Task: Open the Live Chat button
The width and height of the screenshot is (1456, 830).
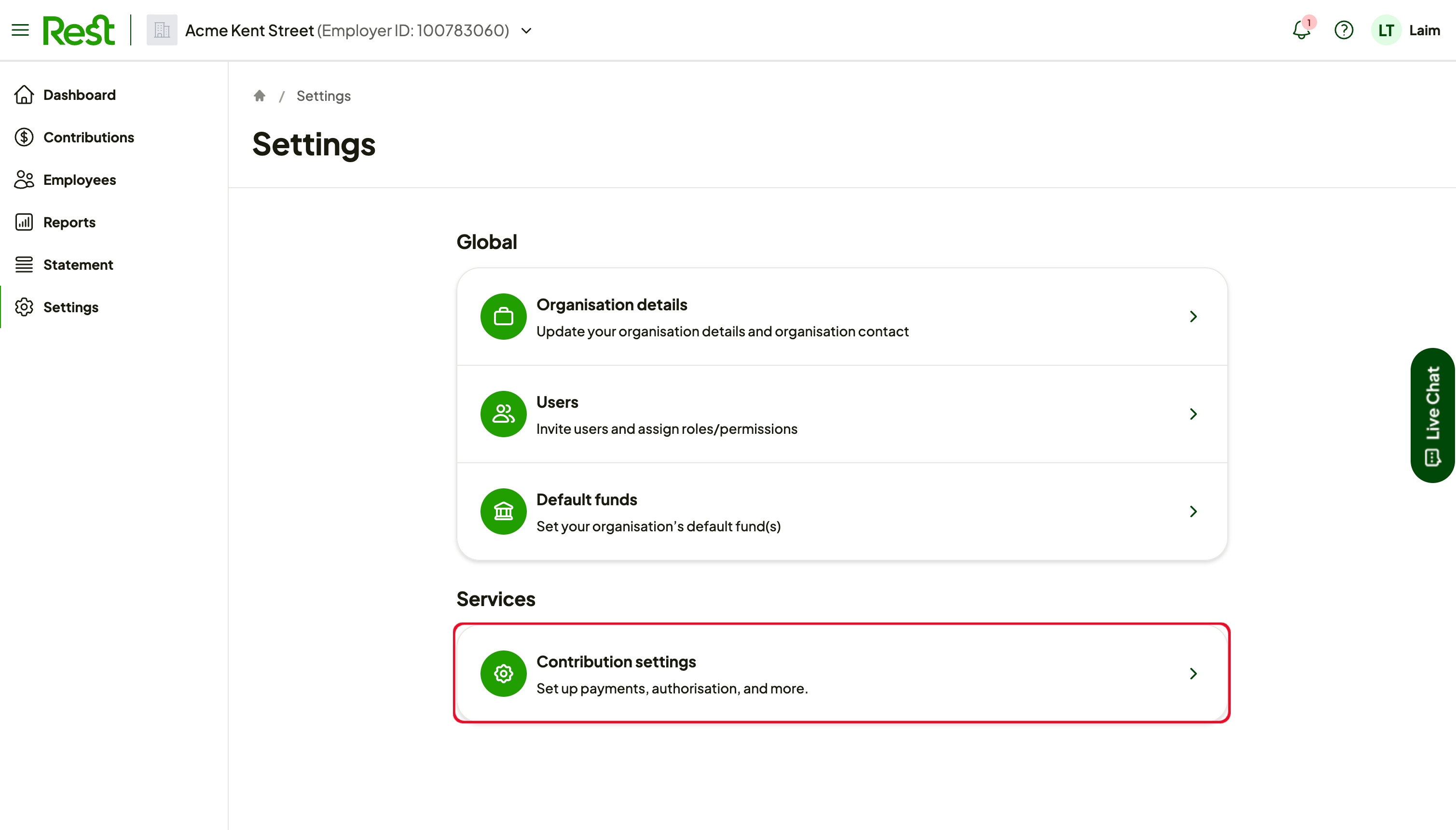Action: (1433, 415)
